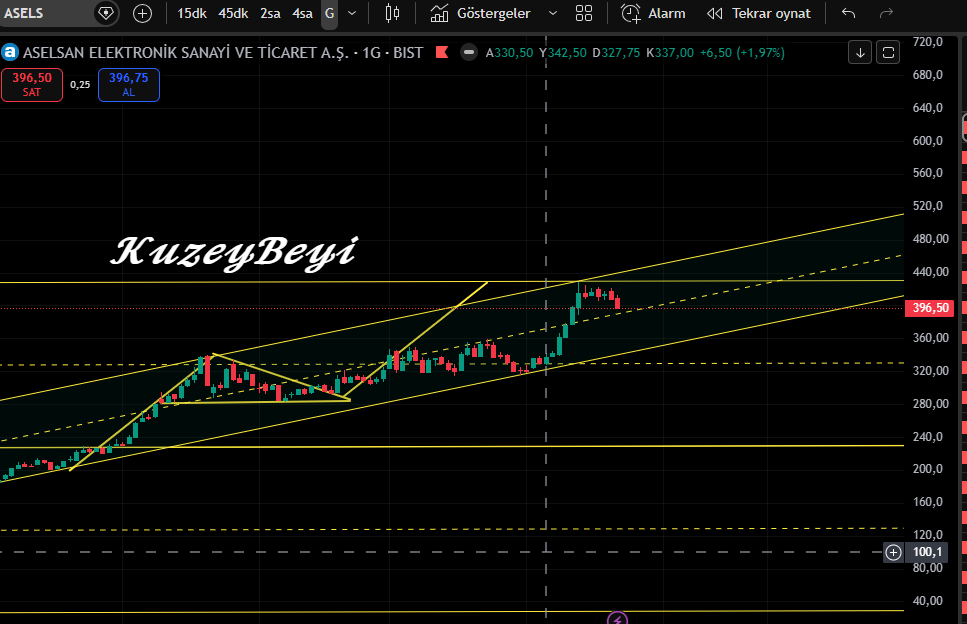
Task: Click the 396,50 current price label
Action: [x=930, y=308]
